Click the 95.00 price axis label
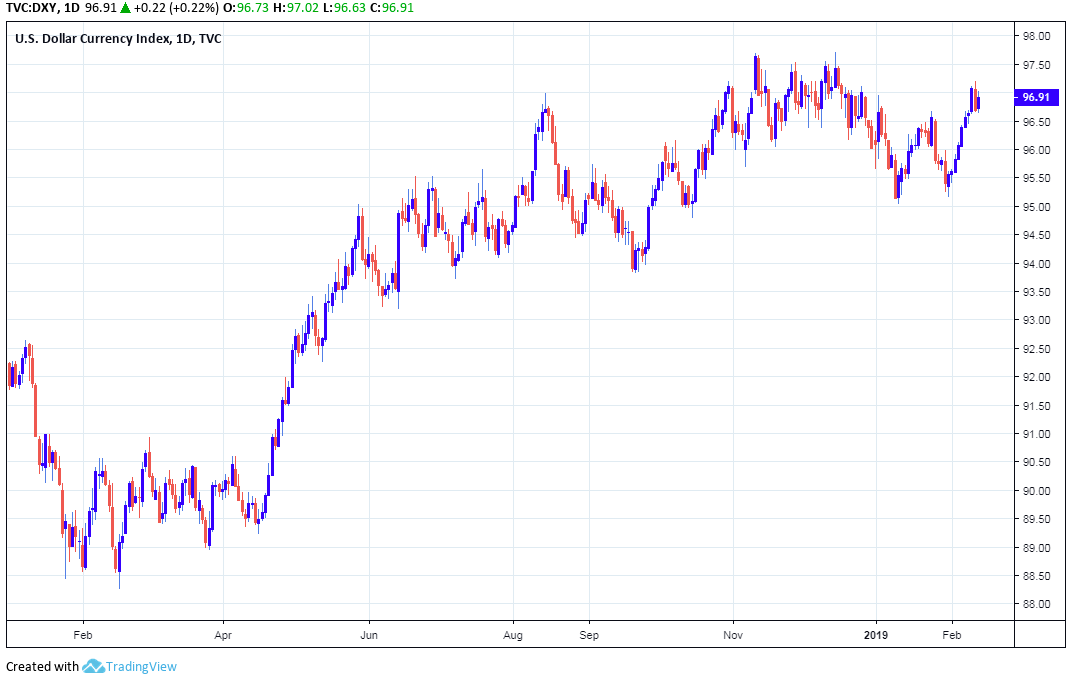This screenshot has width=1068, height=681. pos(1036,207)
